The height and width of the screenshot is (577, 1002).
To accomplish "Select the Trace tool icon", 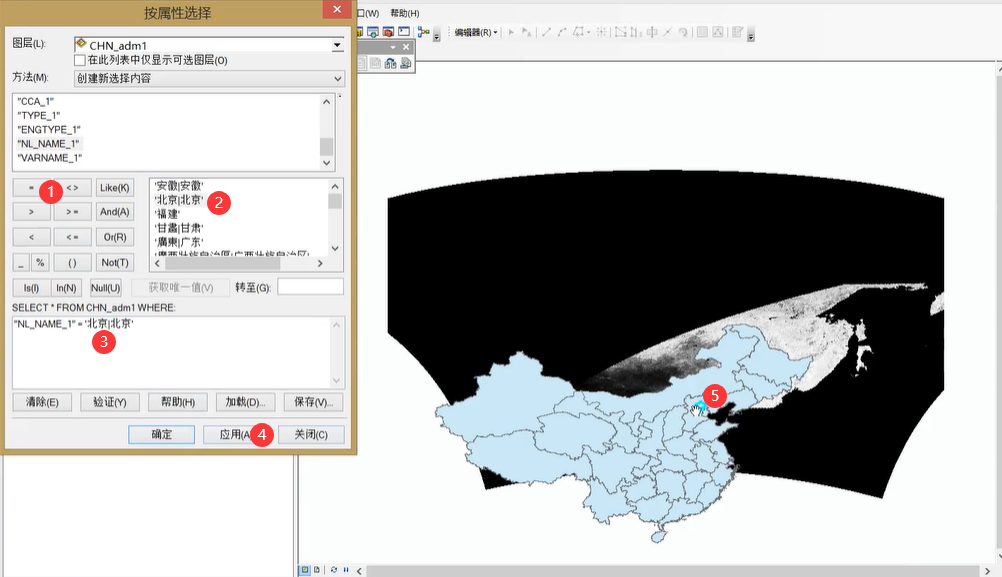I will click(578, 32).
